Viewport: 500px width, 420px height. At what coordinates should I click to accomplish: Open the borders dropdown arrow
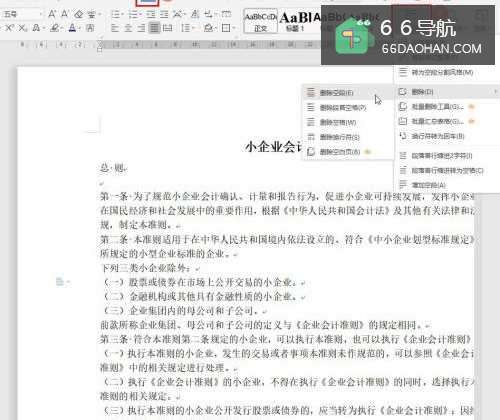coord(234,28)
